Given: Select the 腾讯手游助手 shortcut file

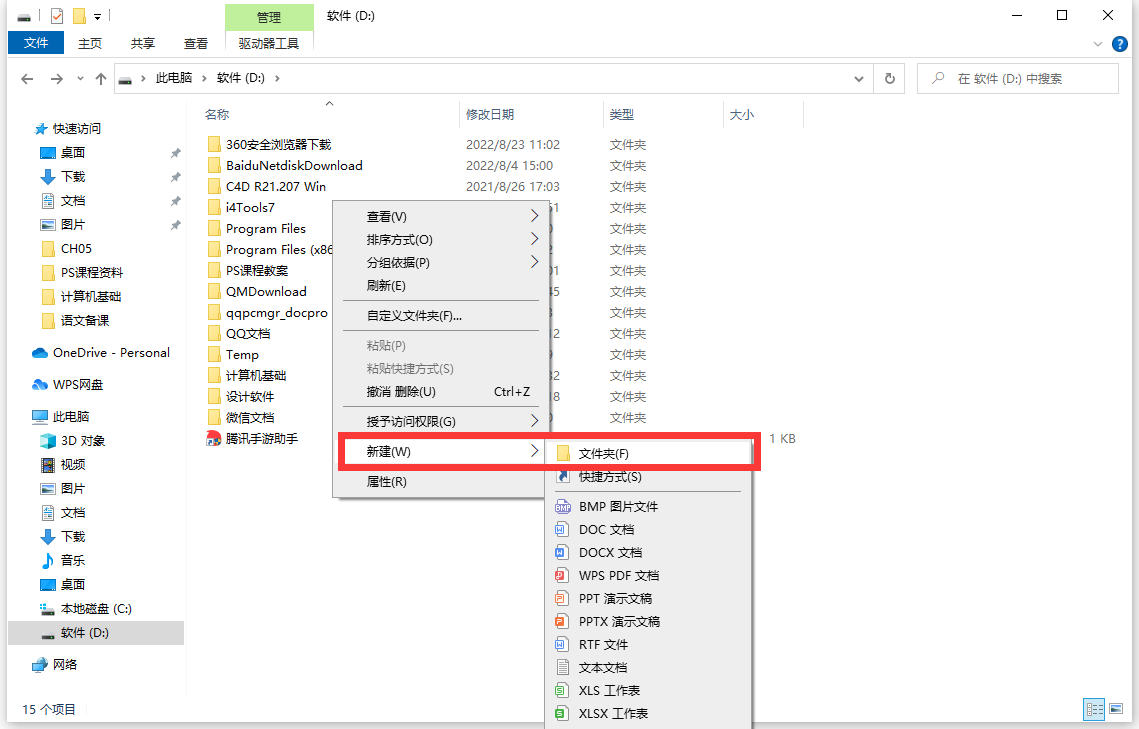Looking at the screenshot, I should coord(261,438).
